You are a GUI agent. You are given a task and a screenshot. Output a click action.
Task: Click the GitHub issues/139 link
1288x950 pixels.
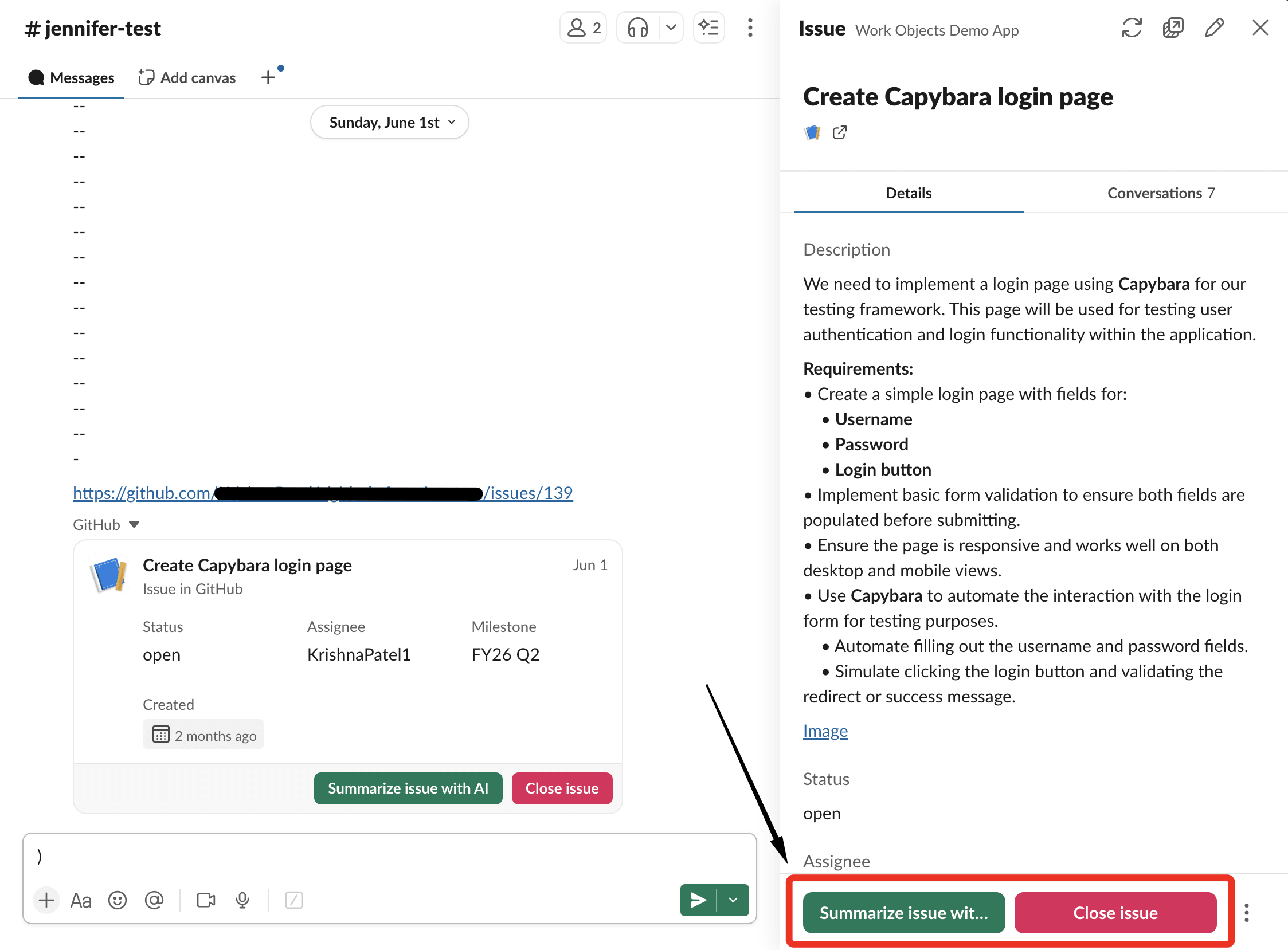[529, 493]
